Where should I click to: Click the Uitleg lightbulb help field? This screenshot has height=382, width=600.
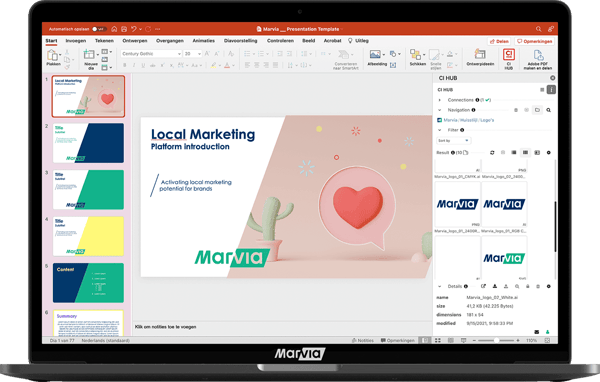click(358, 41)
